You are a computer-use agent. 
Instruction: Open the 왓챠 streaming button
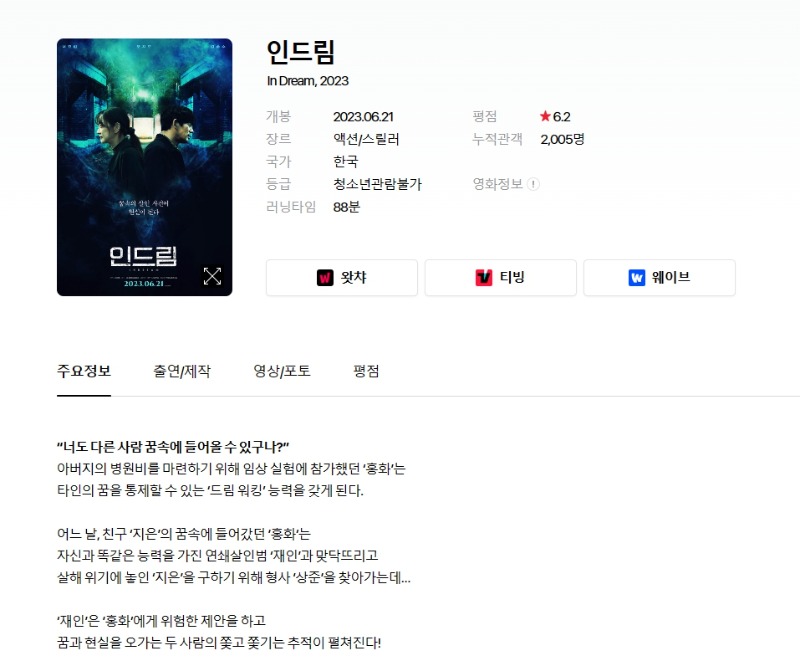tap(342, 277)
